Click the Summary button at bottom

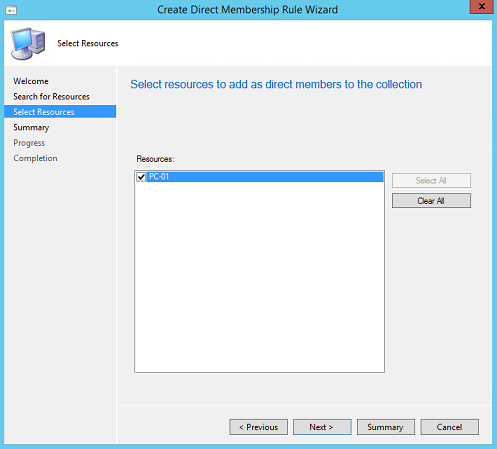(386, 427)
